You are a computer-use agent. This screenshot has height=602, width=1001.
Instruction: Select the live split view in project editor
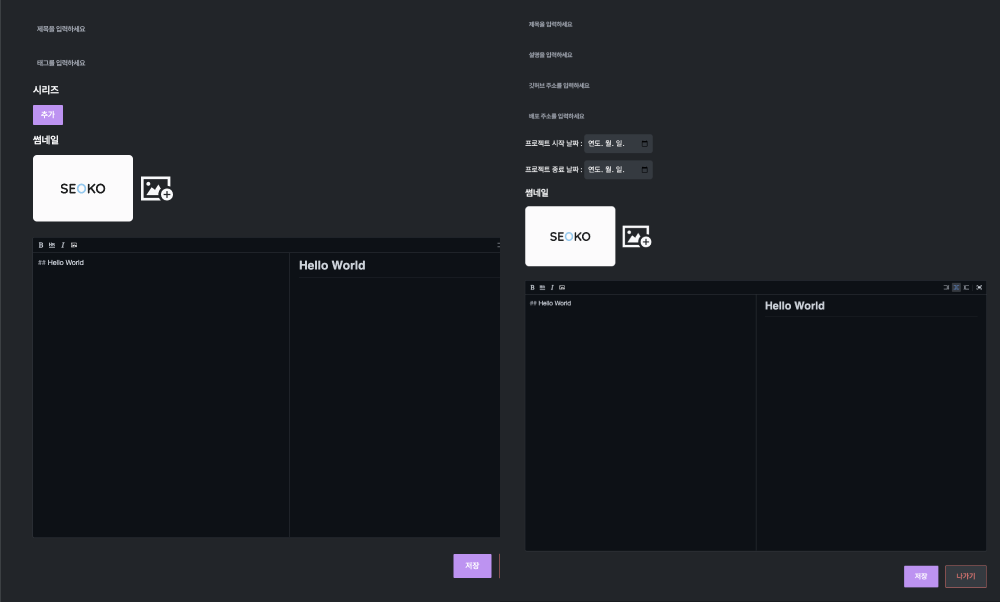pos(956,287)
